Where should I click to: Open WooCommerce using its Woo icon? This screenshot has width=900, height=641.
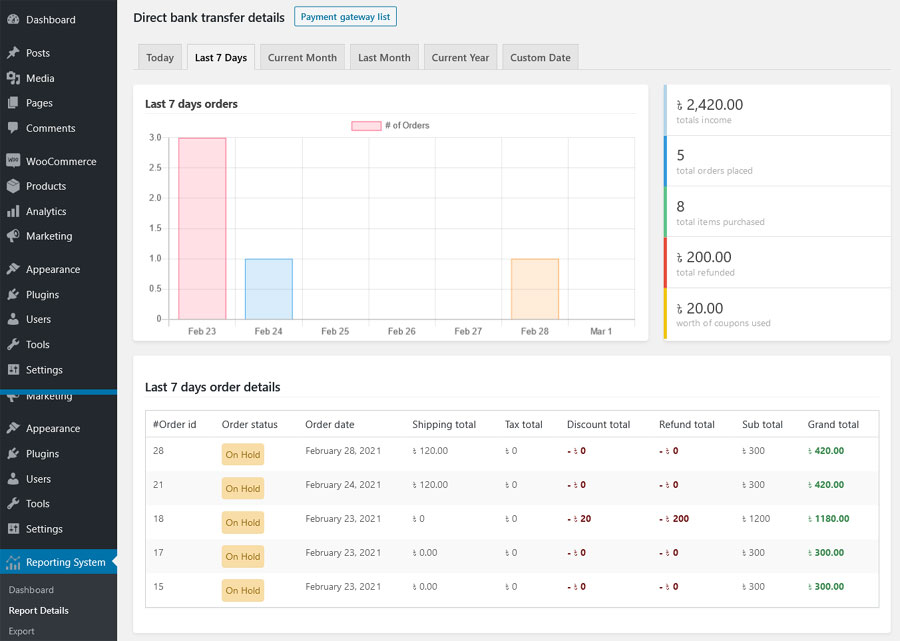[13, 161]
